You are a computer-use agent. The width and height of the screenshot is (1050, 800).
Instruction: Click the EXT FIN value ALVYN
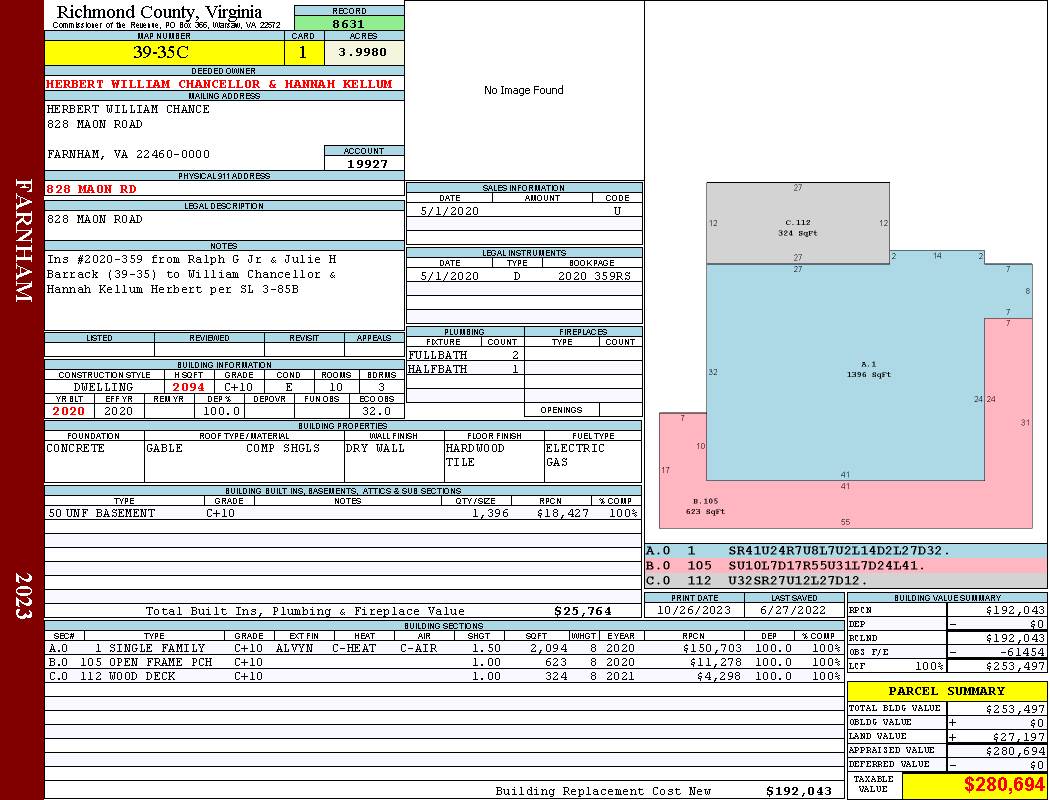[x=294, y=648]
